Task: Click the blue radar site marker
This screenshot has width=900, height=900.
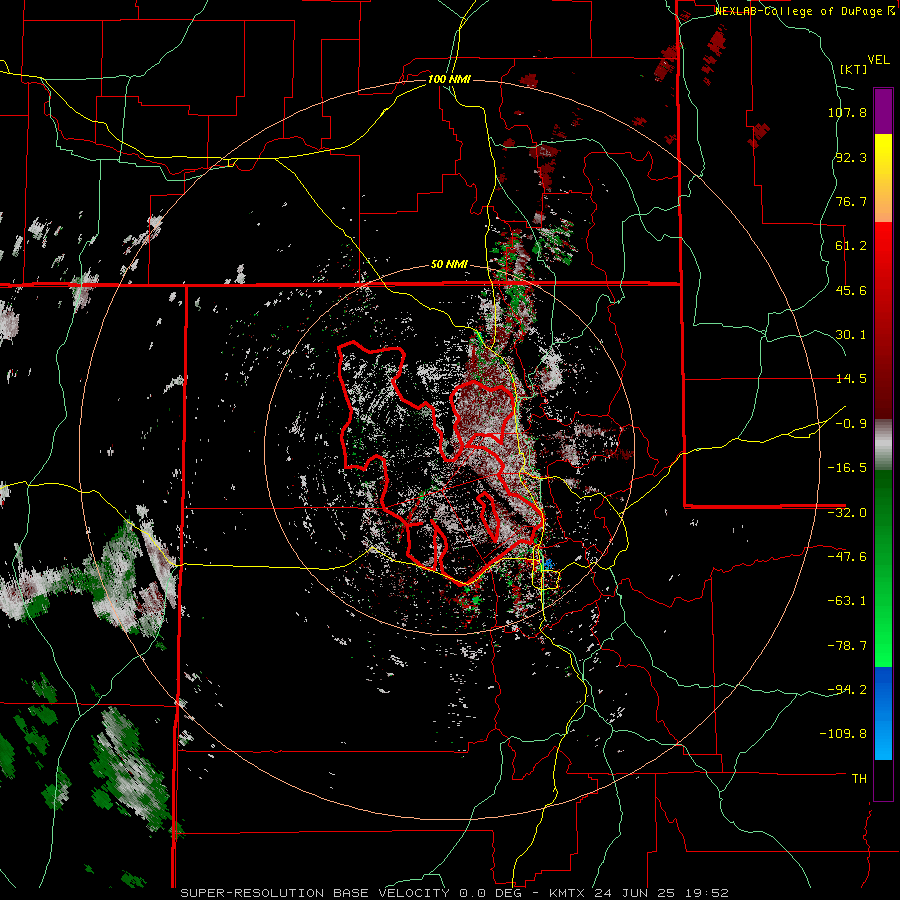Action: [x=548, y=564]
